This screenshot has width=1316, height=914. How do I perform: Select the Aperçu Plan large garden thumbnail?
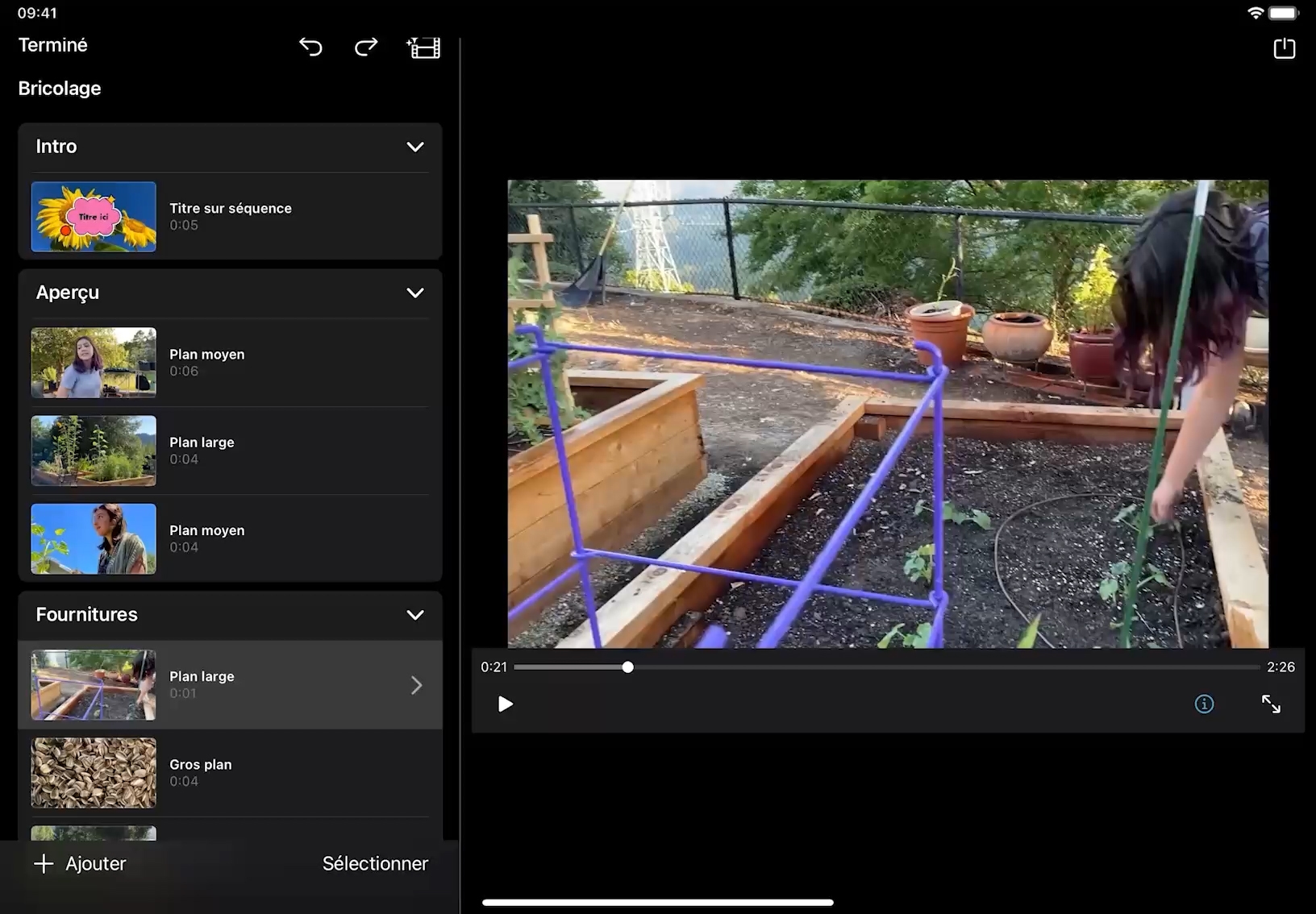click(x=94, y=451)
